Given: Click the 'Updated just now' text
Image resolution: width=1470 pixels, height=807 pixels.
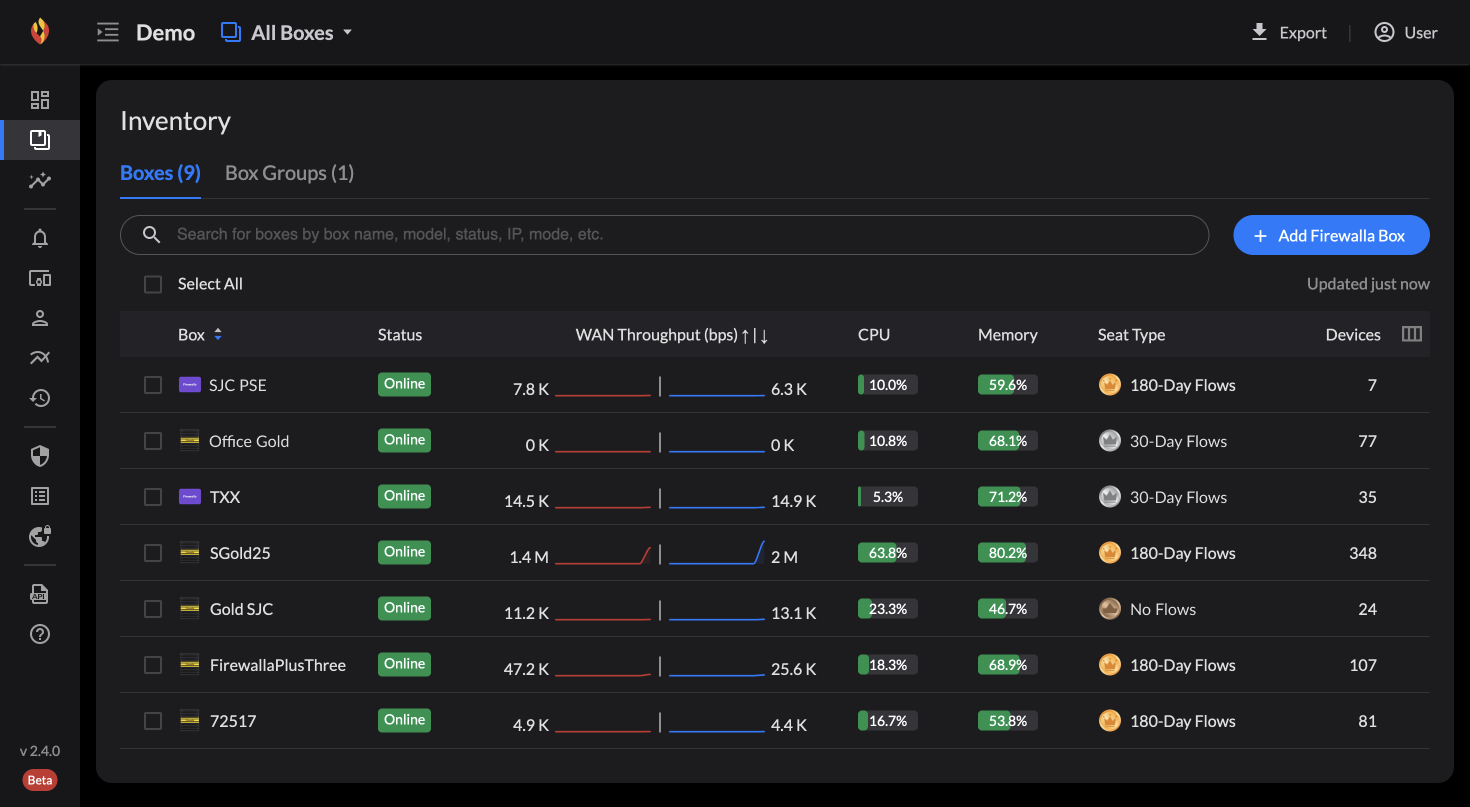Looking at the screenshot, I should [x=1368, y=284].
